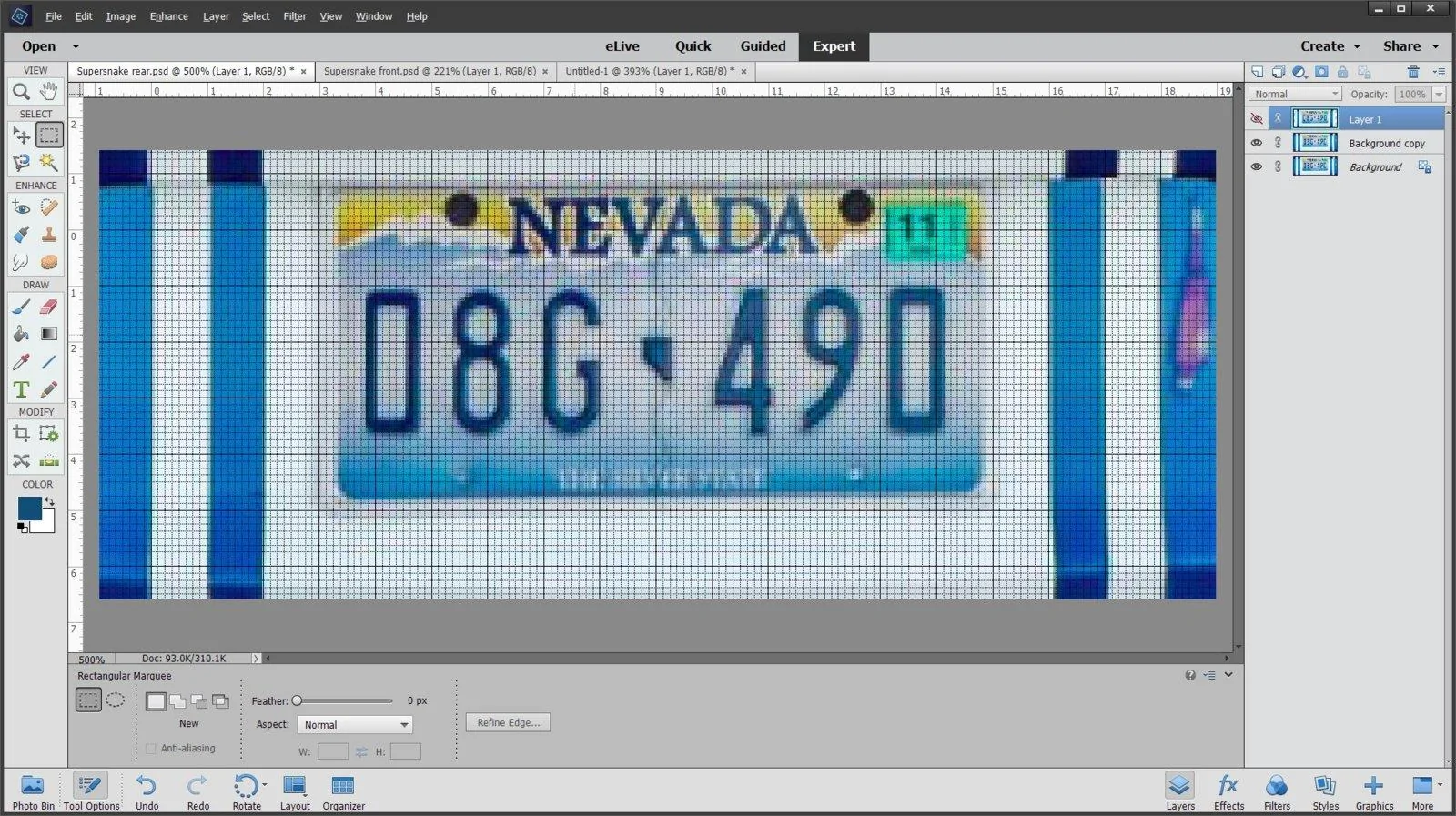This screenshot has height=816, width=1456.
Task: Switch to the Untitled-1 document tab
Action: (650, 71)
